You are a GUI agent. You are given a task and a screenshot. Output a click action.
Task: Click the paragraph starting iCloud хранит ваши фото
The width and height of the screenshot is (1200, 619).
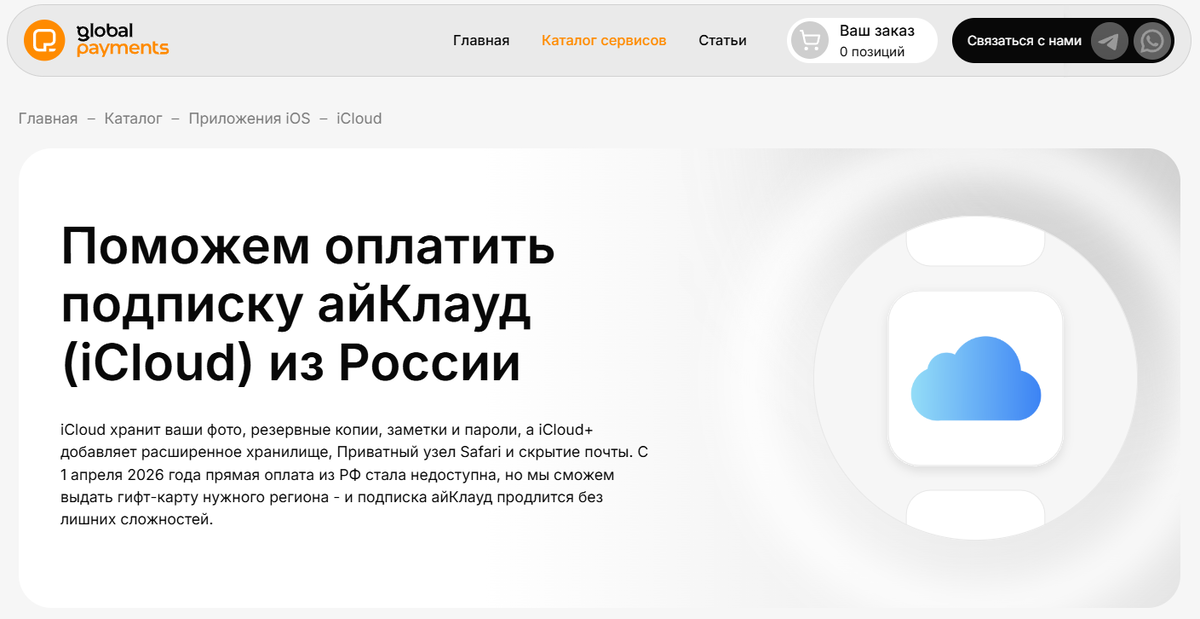355,475
